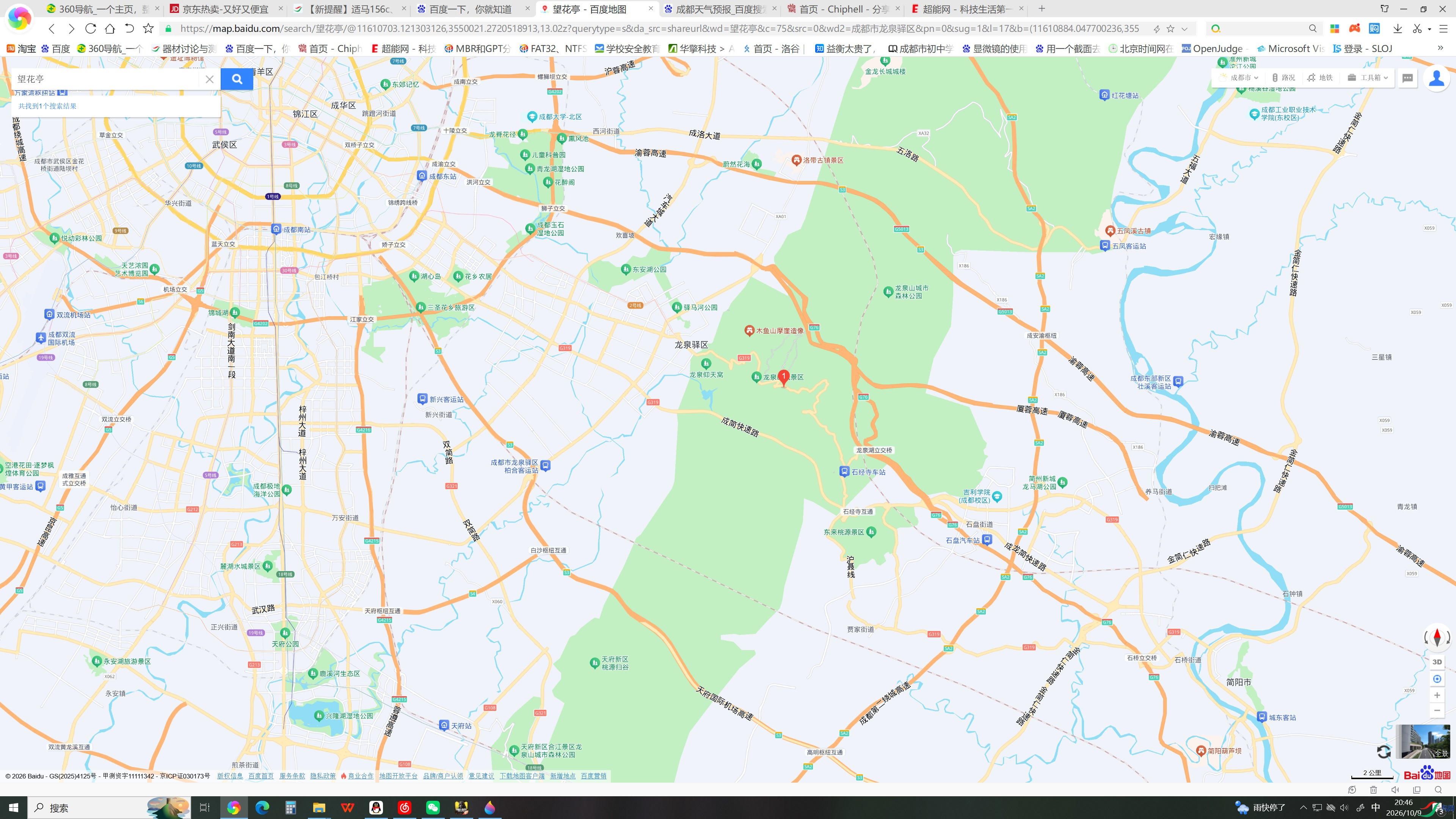The height and width of the screenshot is (819, 1456).
Task: Open the browser main menu icon
Action: [x=1443, y=28]
